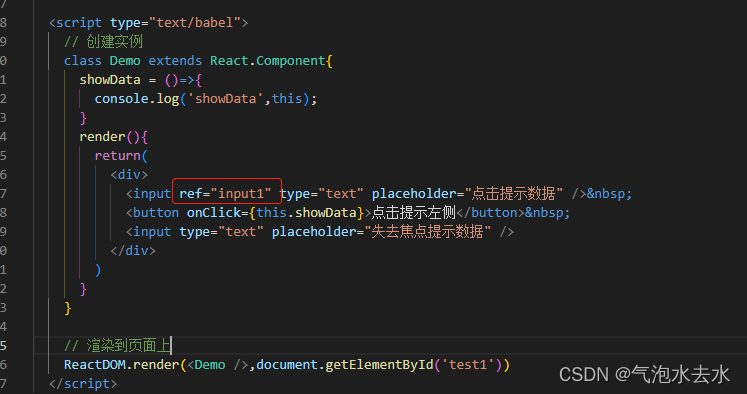The width and height of the screenshot is (747, 394).
Task: Click the opening <script keyword
Action: (75, 22)
